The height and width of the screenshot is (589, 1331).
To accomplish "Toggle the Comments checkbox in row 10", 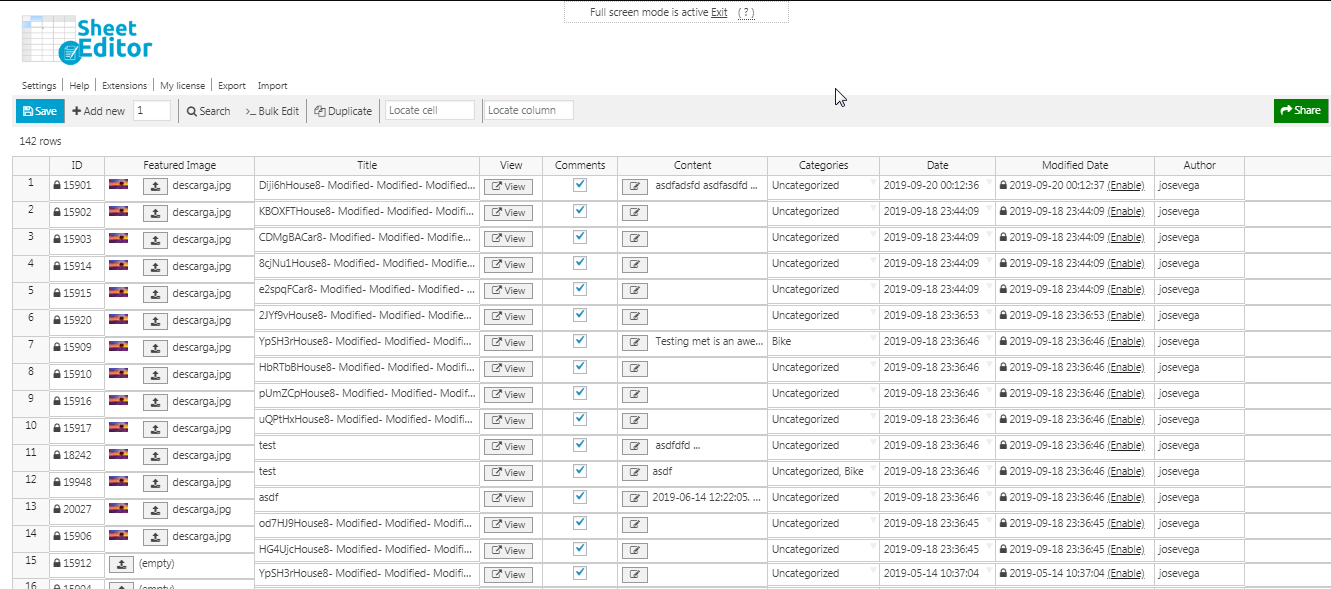I will pyautogui.click(x=580, y=419).
